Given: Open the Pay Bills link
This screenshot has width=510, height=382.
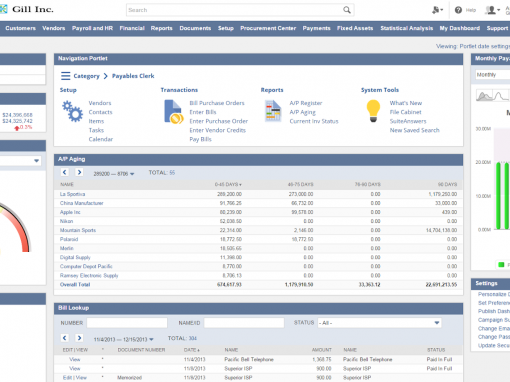Looking at the screenshot, I should pyautogui.click(x=200, y=139).
